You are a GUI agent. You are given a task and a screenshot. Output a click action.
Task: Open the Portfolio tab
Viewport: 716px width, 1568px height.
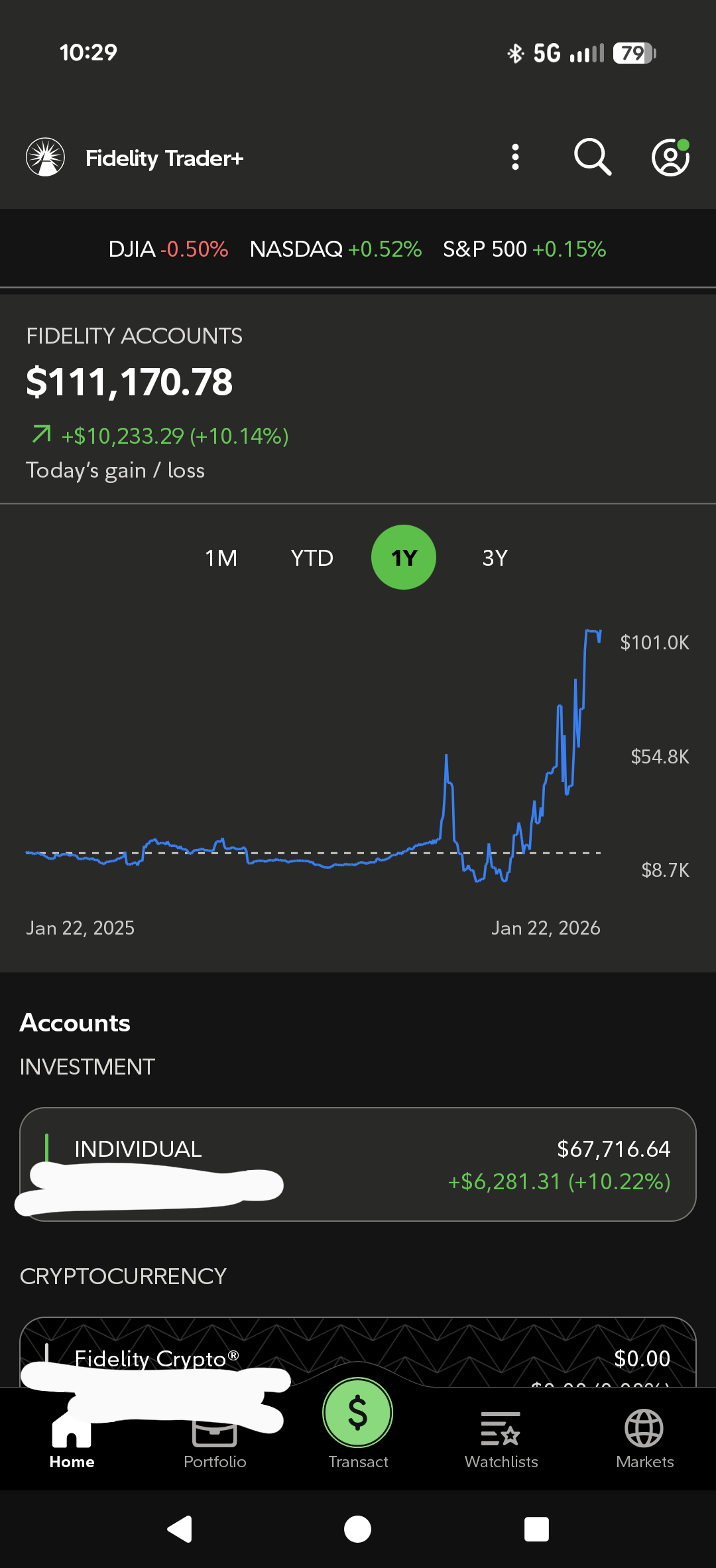click(215, 1439)
